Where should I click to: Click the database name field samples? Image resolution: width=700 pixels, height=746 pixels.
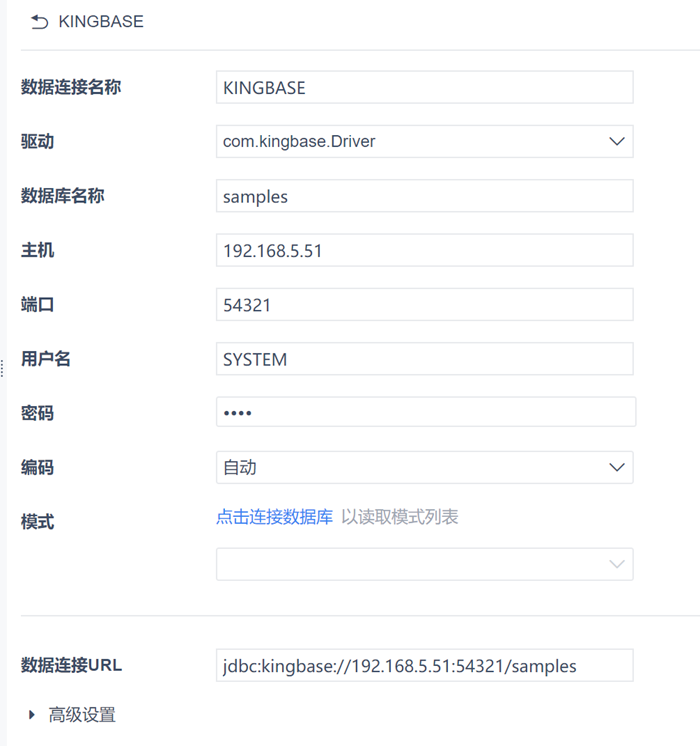[x=424, y=196]
